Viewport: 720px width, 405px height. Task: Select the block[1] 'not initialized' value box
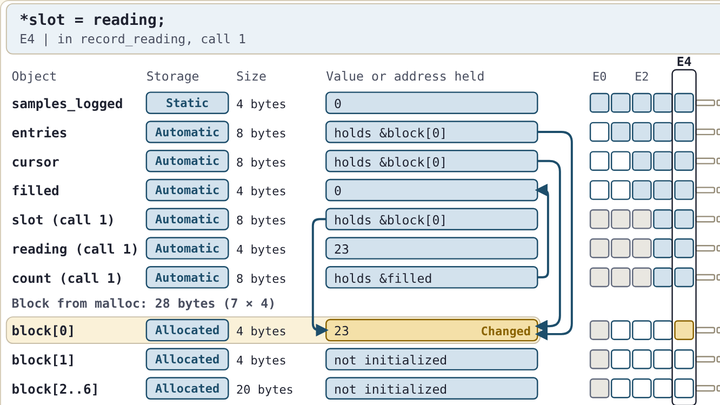tap(432, 360)
